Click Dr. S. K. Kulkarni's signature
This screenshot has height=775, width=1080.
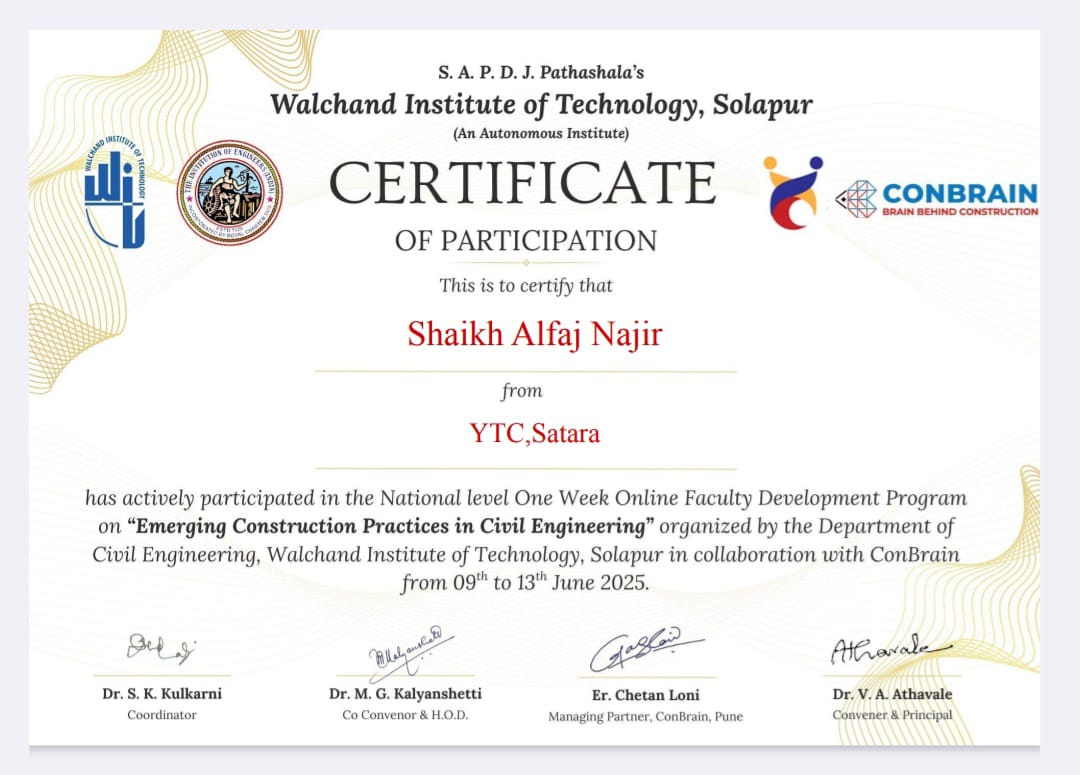(160, 648)
